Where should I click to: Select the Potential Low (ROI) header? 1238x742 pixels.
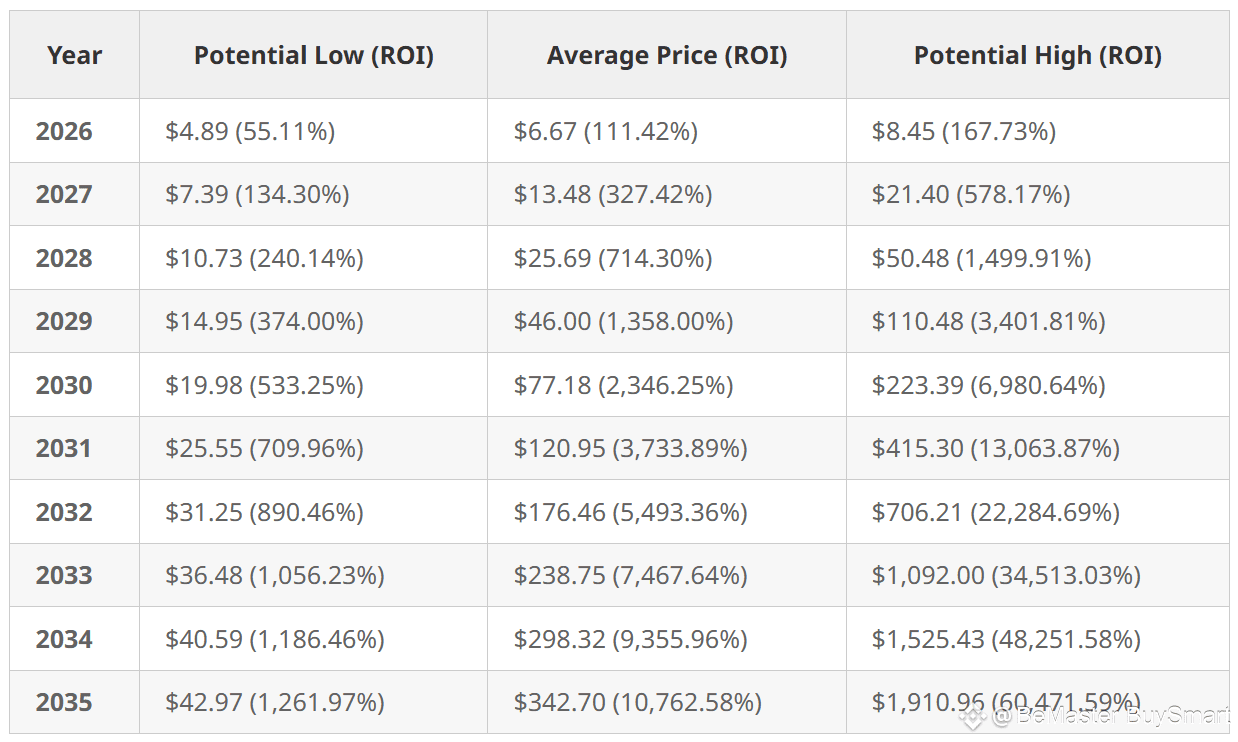click(314, 55)
